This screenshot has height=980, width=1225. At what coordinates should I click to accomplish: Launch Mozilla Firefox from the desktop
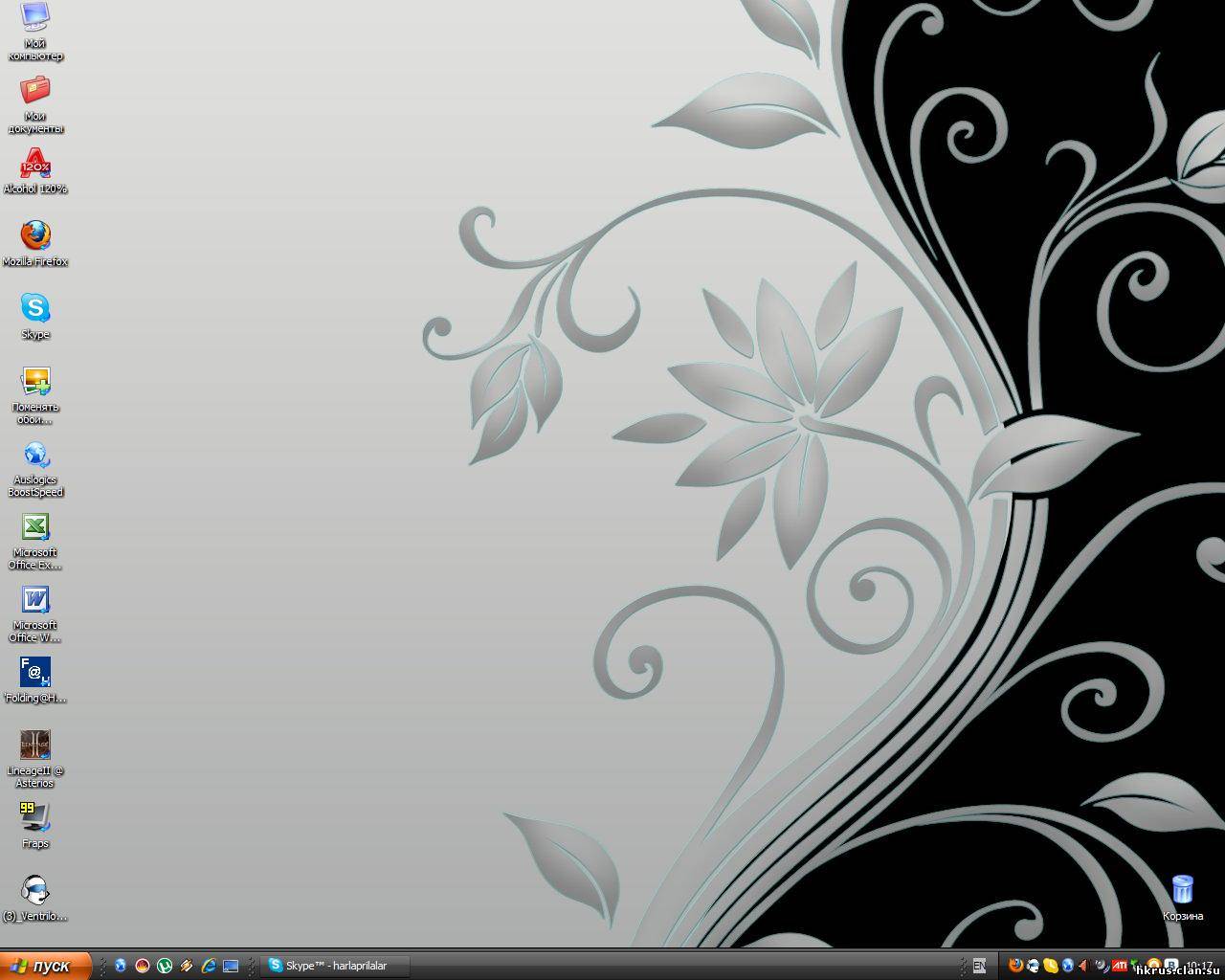click(35, 235)
